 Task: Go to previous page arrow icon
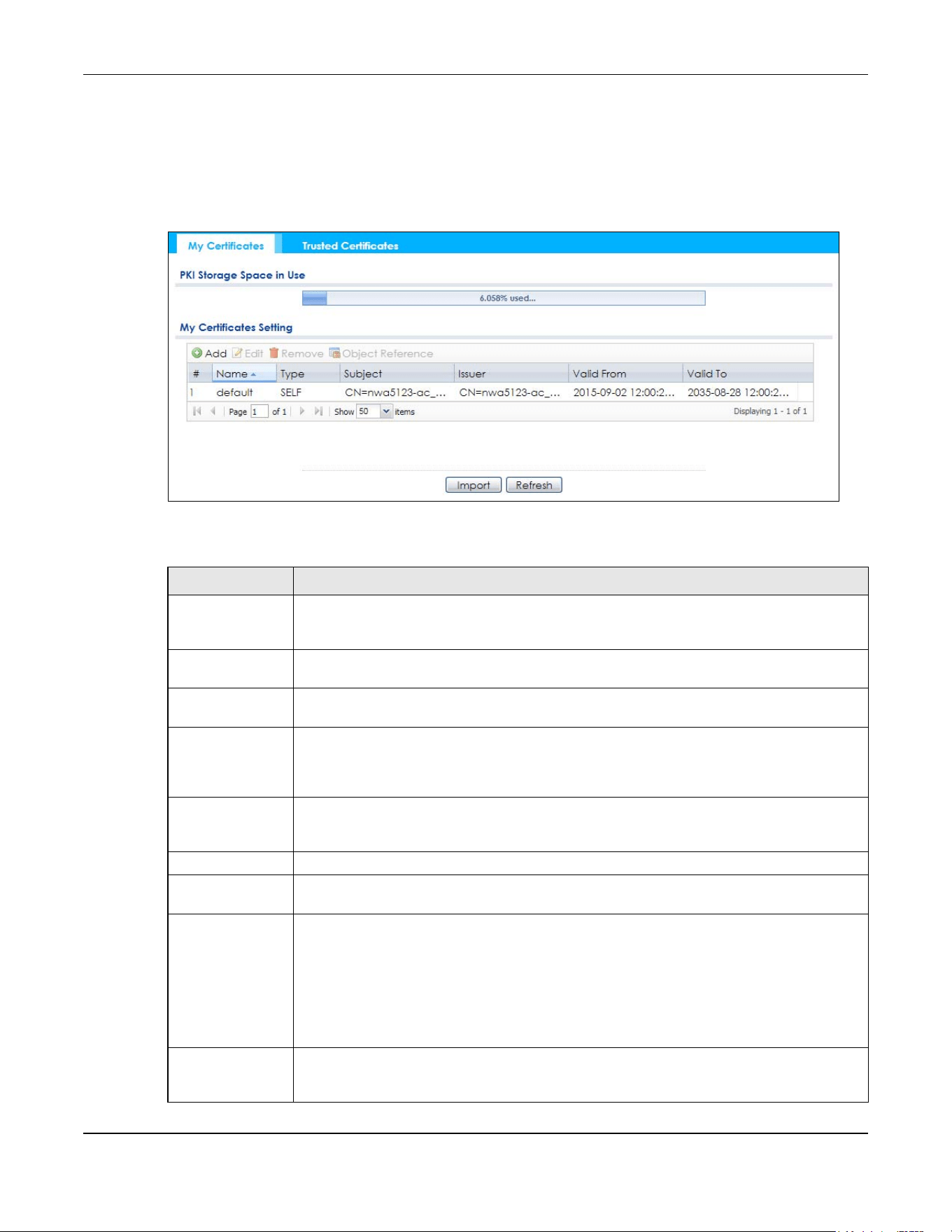(x=213, y=411)
